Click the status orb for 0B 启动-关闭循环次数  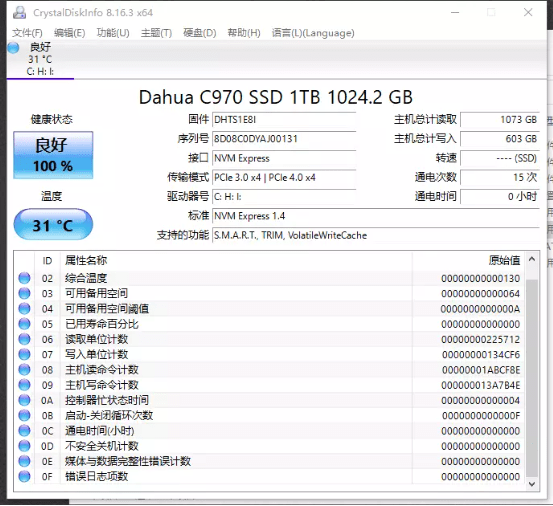[x=24, y=415]
